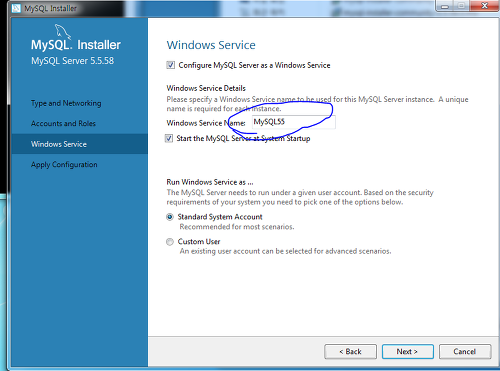Screen dimensions: 500x371
Task: Click the Next button
Action: (408, 352)
